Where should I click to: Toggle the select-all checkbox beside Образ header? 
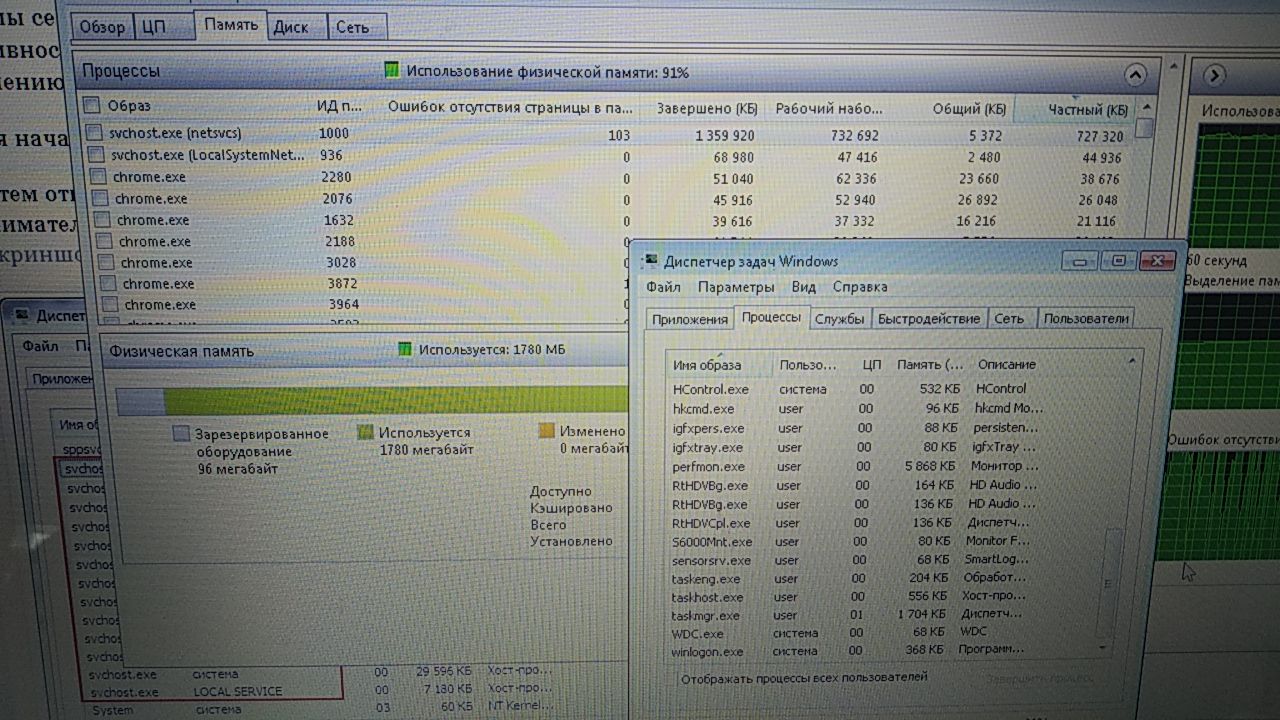pos(92,105)
